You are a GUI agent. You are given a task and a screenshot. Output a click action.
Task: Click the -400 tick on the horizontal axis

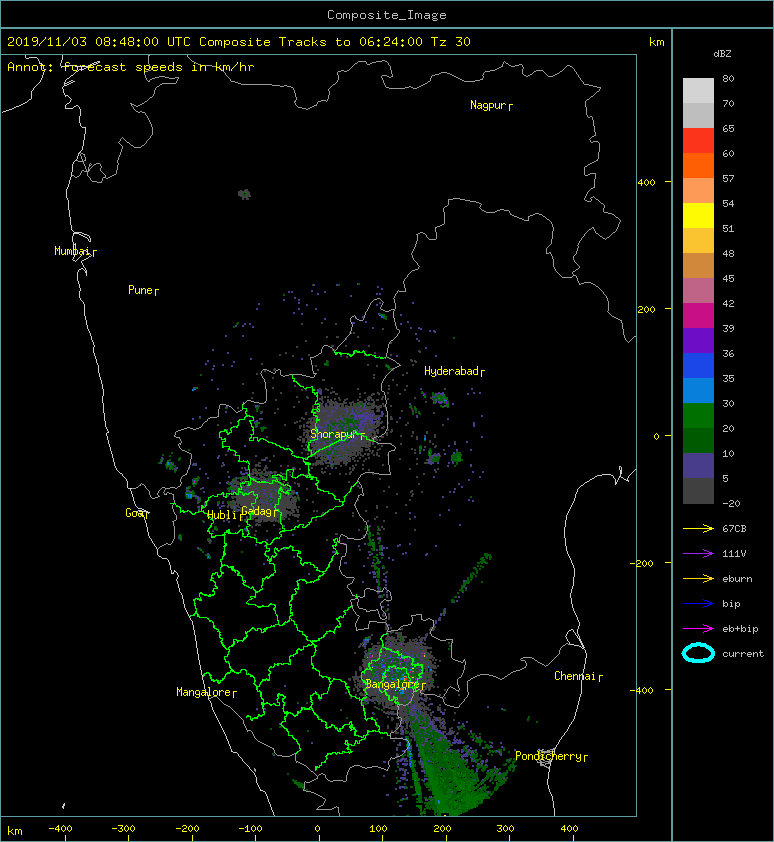[60, 829]
